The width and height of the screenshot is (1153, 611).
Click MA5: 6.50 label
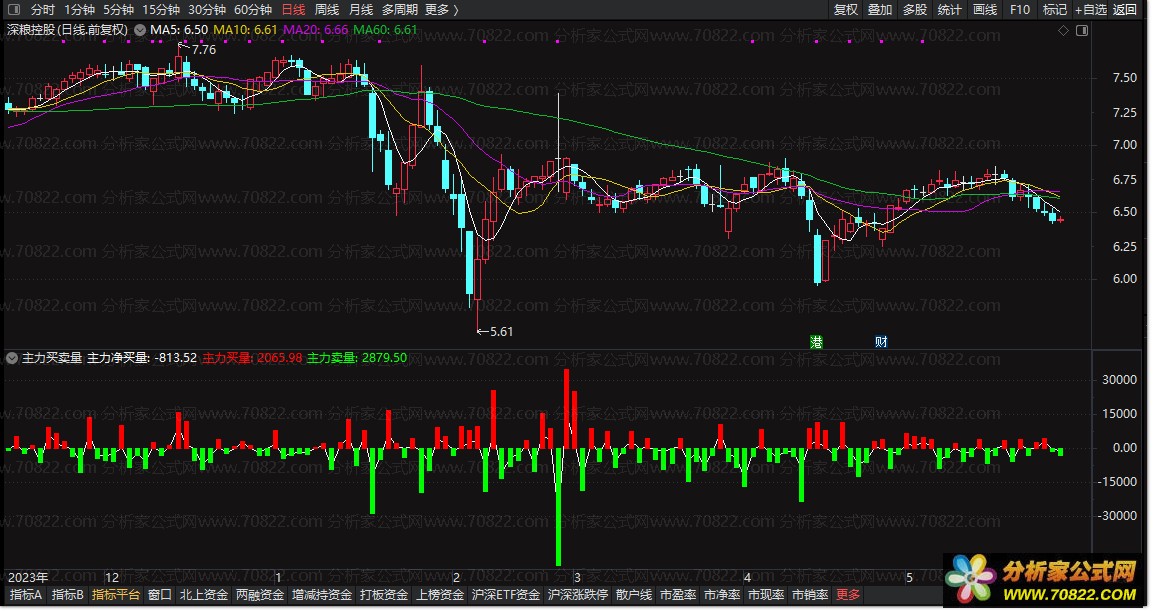(179, 30)
